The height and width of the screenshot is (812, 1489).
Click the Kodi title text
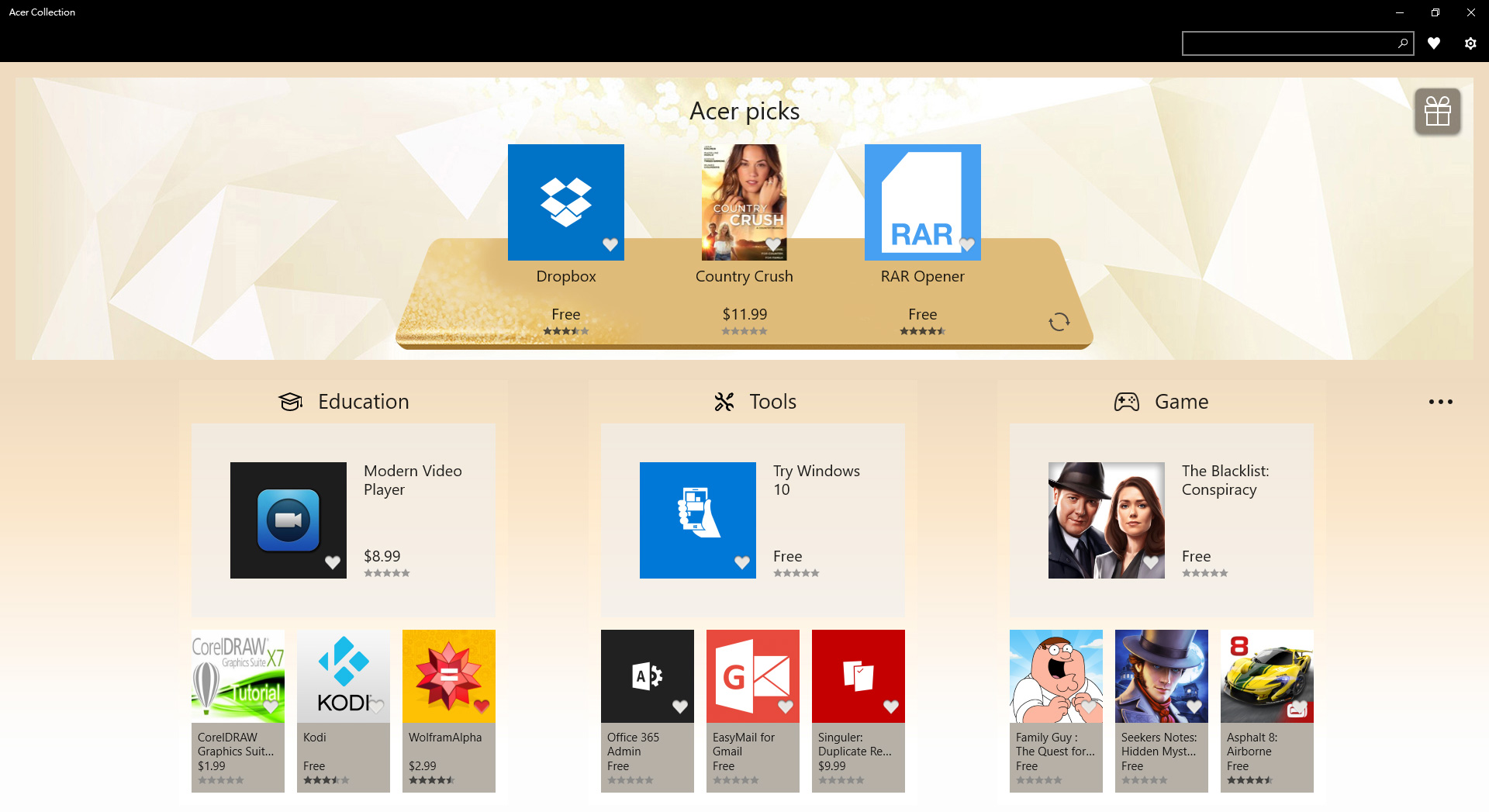pos(315,737)
